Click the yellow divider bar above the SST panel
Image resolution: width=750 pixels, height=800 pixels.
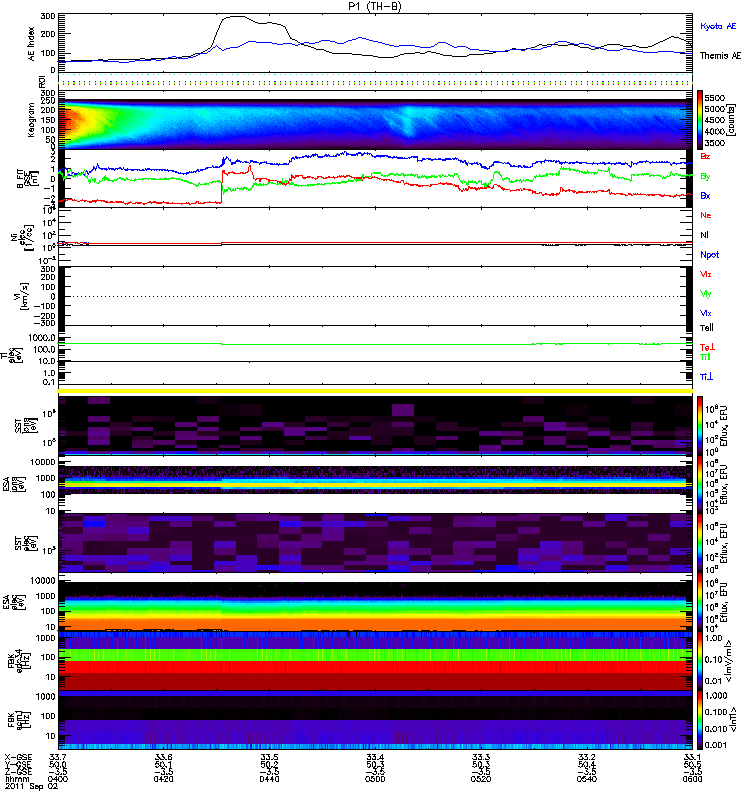(x=375, y=391)
